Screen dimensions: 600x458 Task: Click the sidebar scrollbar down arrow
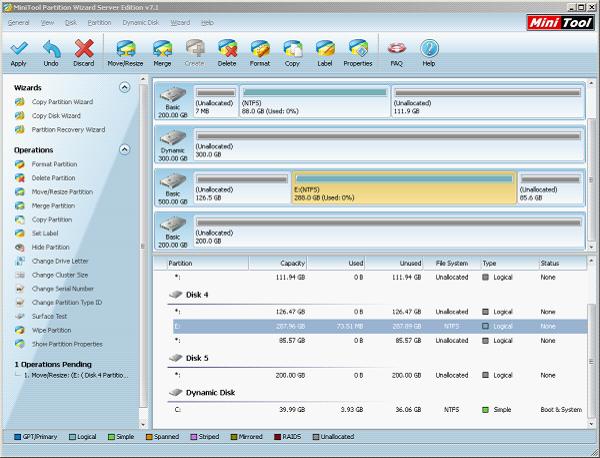click(x=143, y=424)
